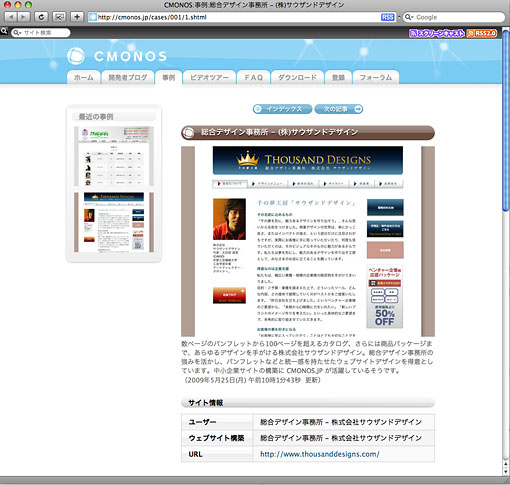The height and width of the screenshot is (485, 510).
Task: Select the URL in the address bar
Action: [x=152, y=17]
